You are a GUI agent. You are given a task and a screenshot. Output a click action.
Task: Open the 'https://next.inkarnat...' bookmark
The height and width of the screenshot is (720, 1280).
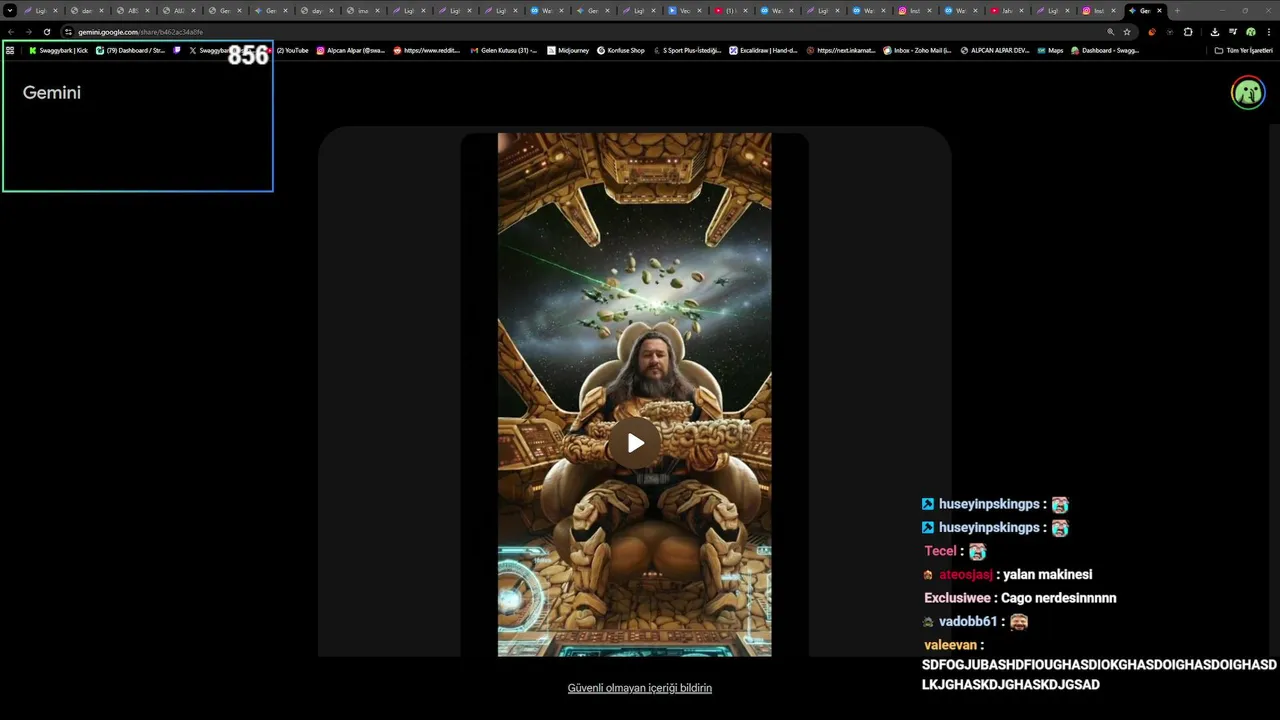(840, 50)
